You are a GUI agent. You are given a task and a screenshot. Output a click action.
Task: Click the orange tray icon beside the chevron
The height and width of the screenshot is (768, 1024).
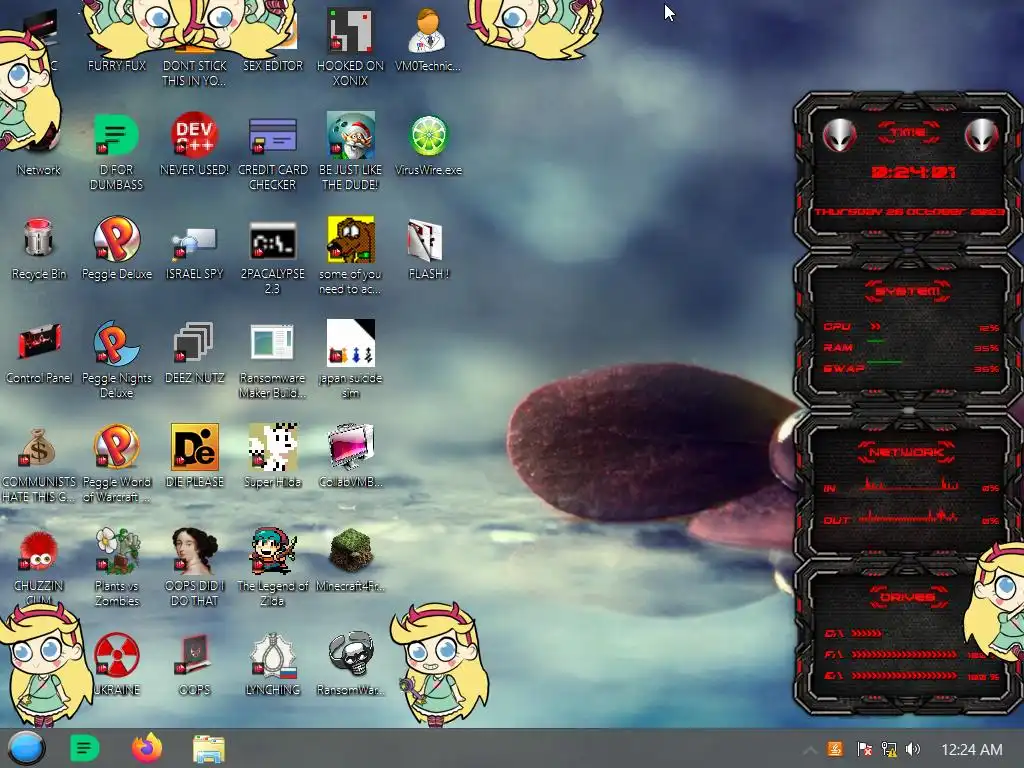tap(835, 749)
